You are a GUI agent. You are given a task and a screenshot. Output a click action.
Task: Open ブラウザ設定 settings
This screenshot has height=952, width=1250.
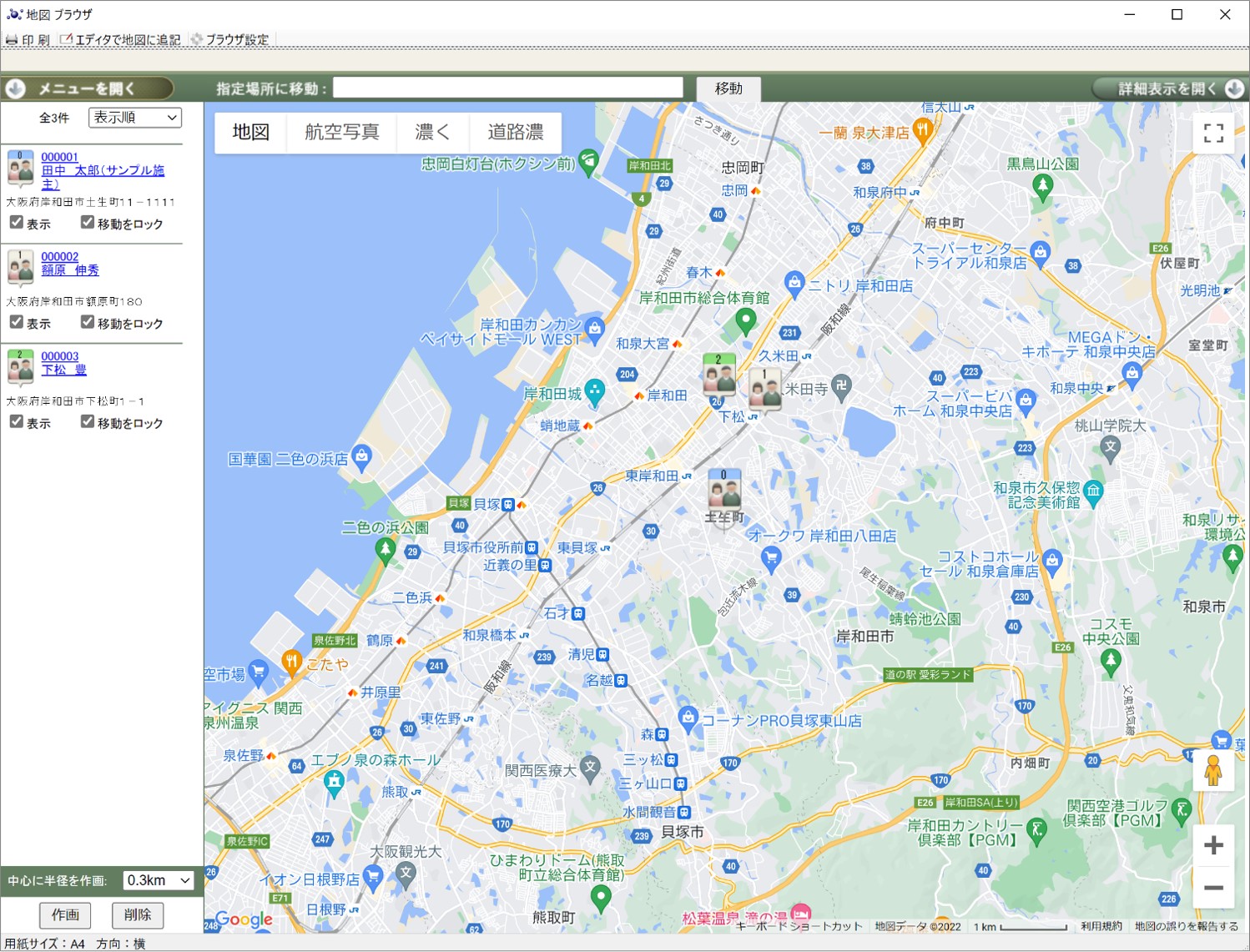click(x=229, y=40)
